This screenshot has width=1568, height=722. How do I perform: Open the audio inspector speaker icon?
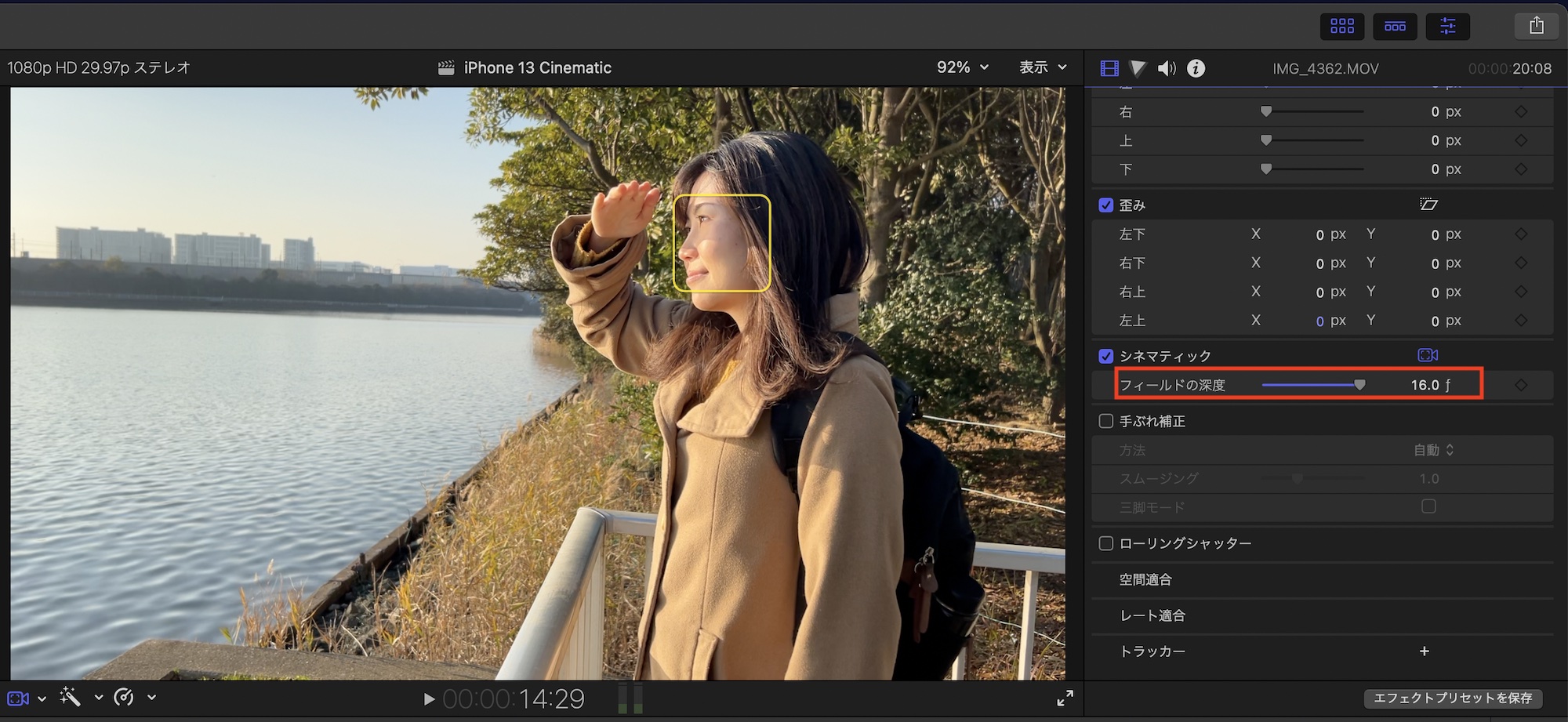[1167, 69]
